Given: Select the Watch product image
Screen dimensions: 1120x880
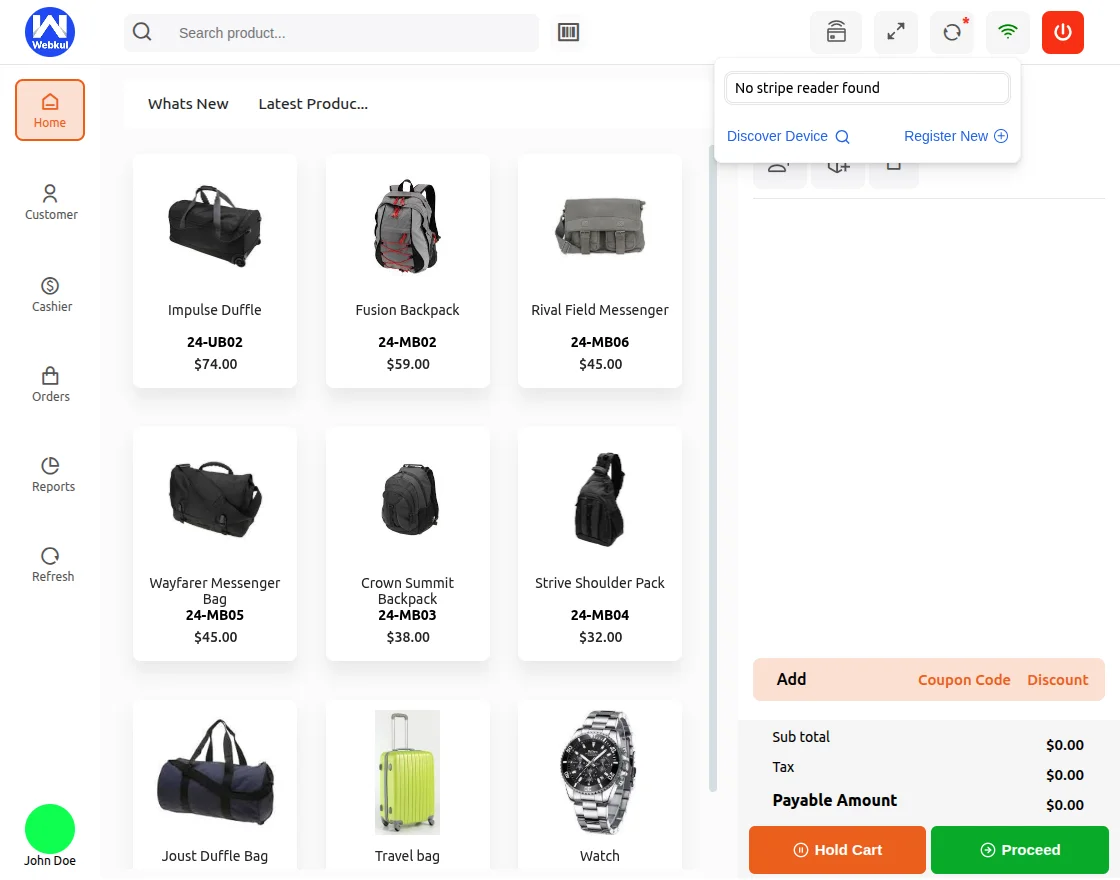Looking at the screenshot, I should click(x=598, y=772).
